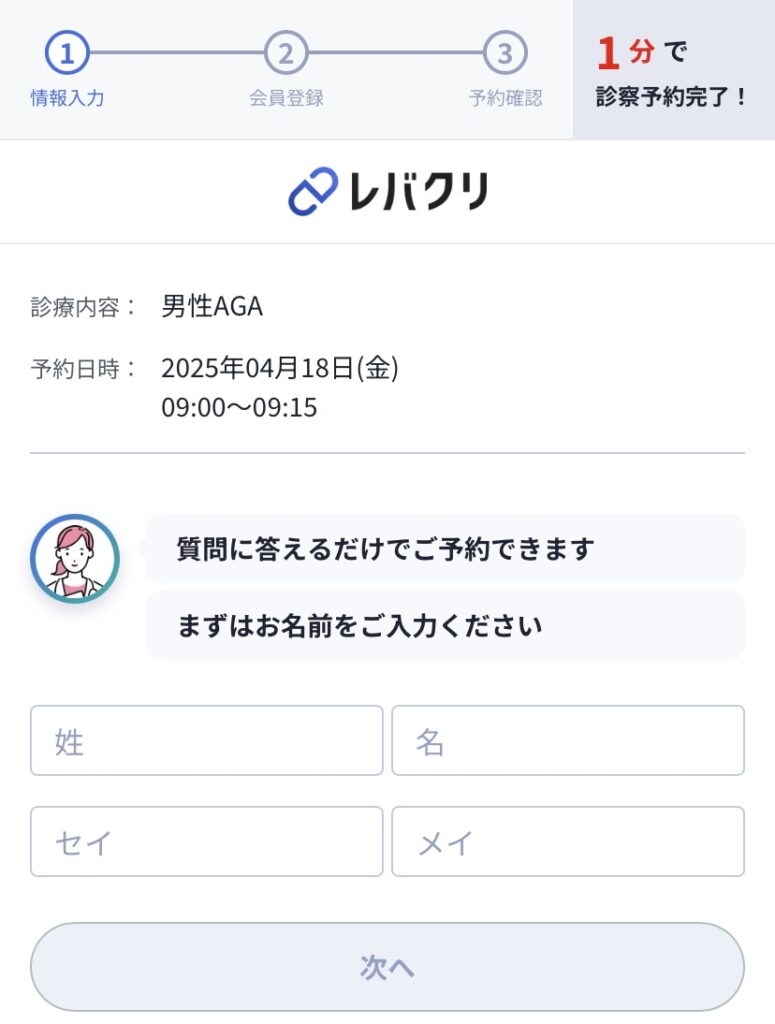
Task: Select the 情報入力 step label
Action: pyautogui.click(x=67, y=98)
